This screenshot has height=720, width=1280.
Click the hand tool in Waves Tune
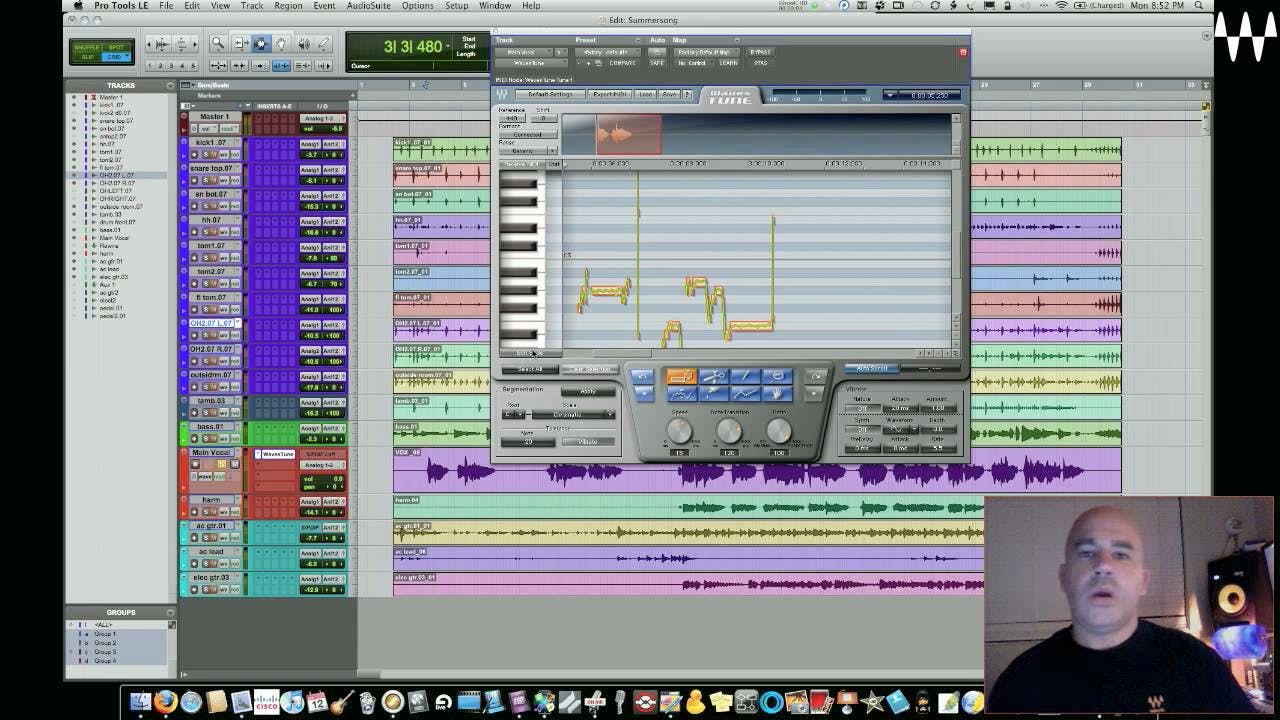click(x=776, y=394)
